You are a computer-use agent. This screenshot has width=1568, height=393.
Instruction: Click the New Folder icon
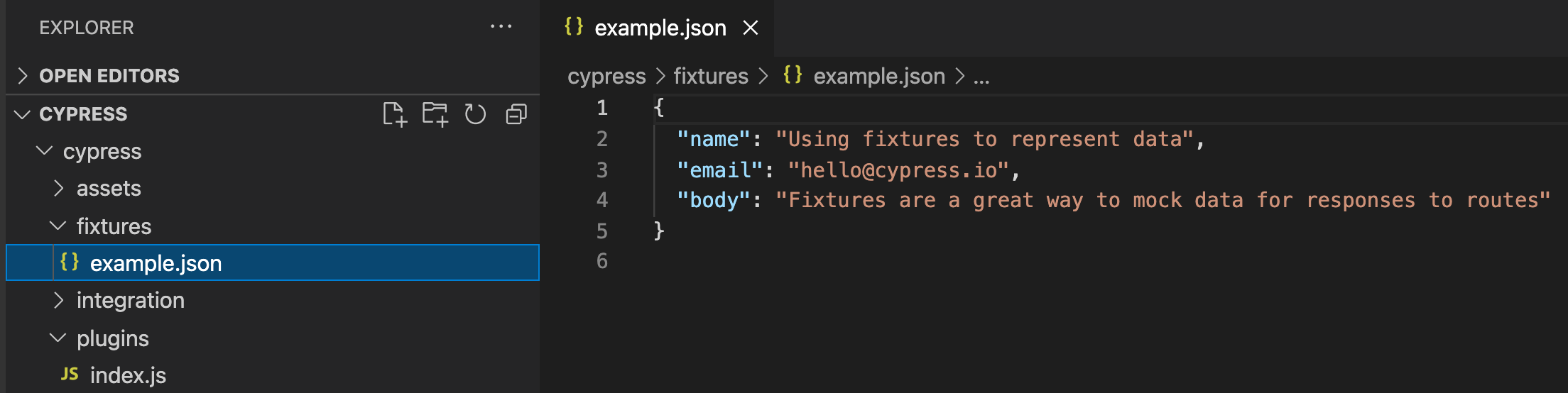tap(435, 114)
